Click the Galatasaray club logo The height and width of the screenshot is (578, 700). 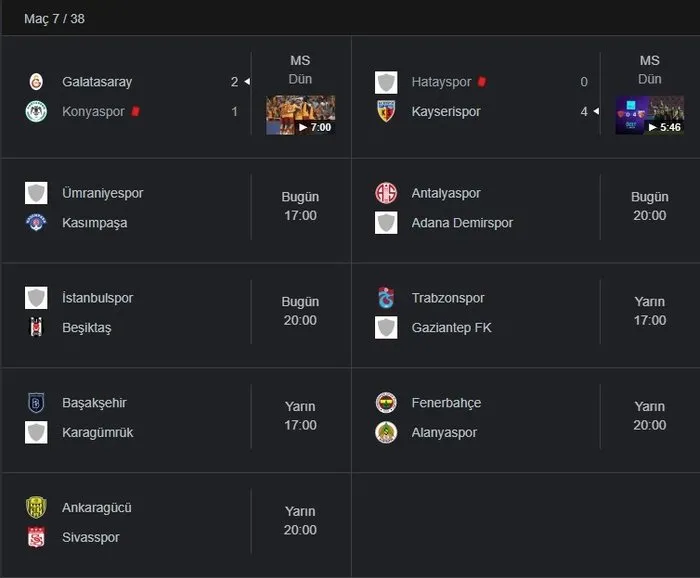click(x=36, y=82)
